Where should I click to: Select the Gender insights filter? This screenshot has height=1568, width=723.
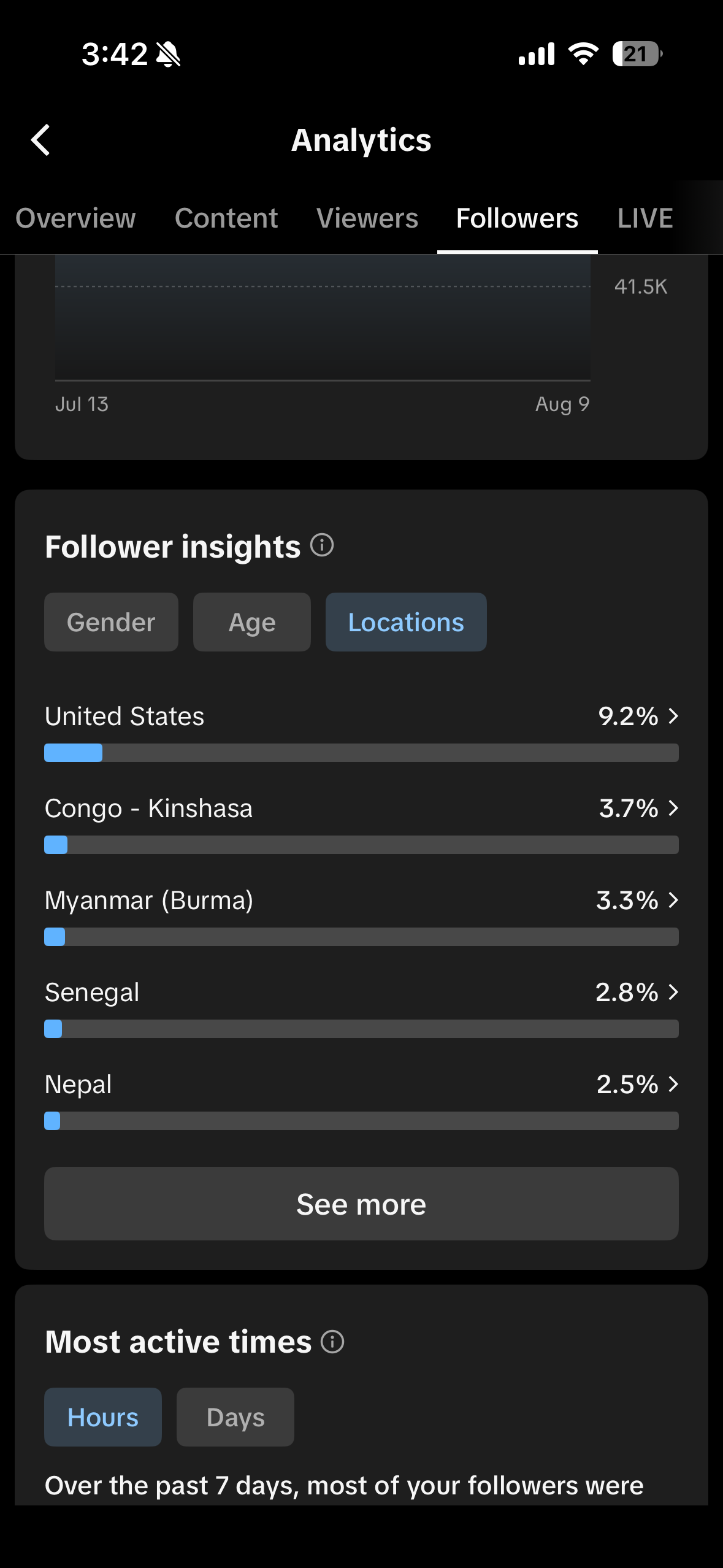click(x=111, y=622)
